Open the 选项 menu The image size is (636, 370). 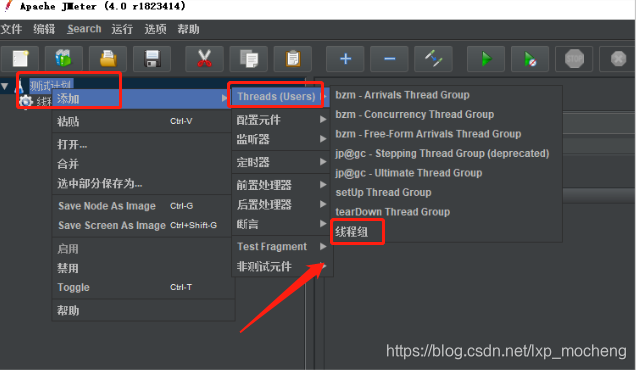coord(155,29)
